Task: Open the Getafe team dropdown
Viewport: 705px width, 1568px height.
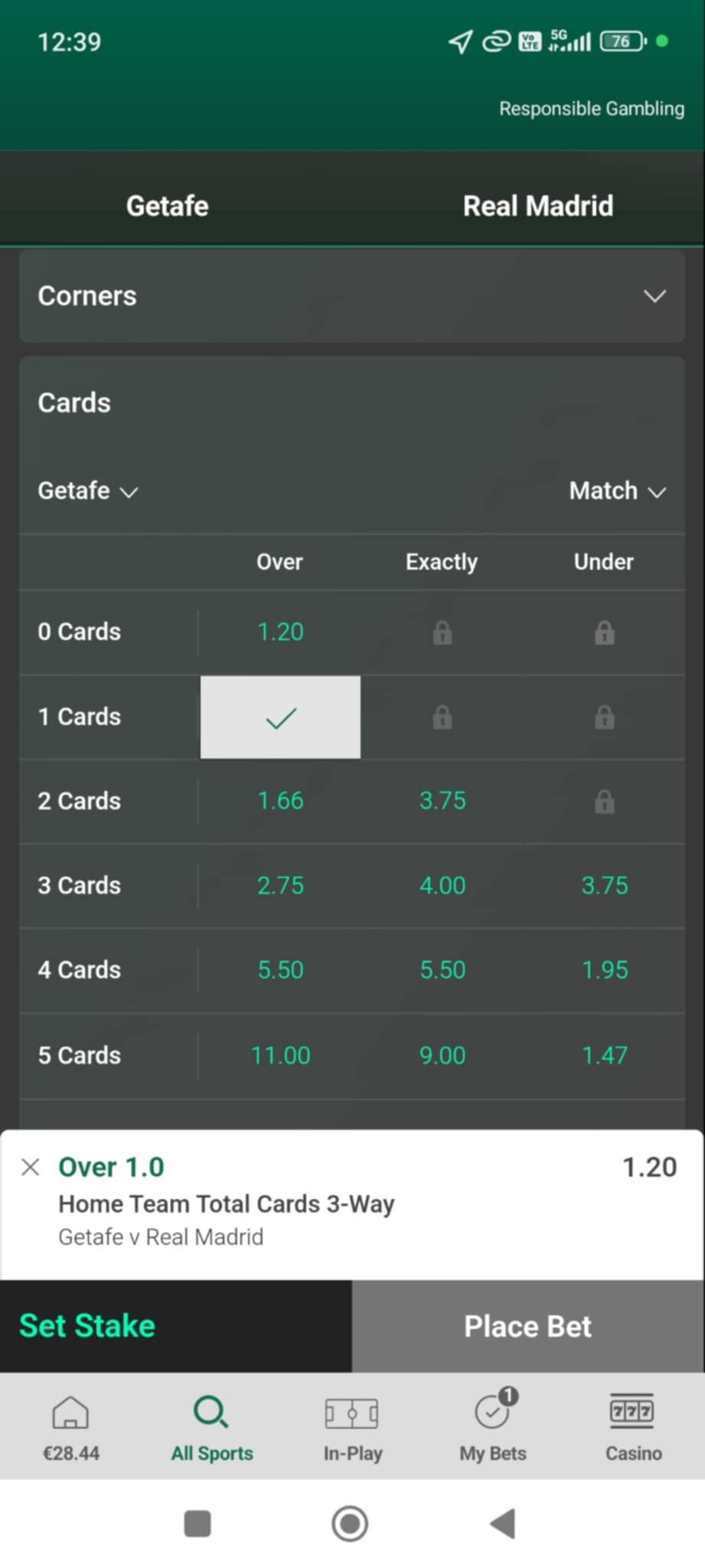Action: point(87,491)
